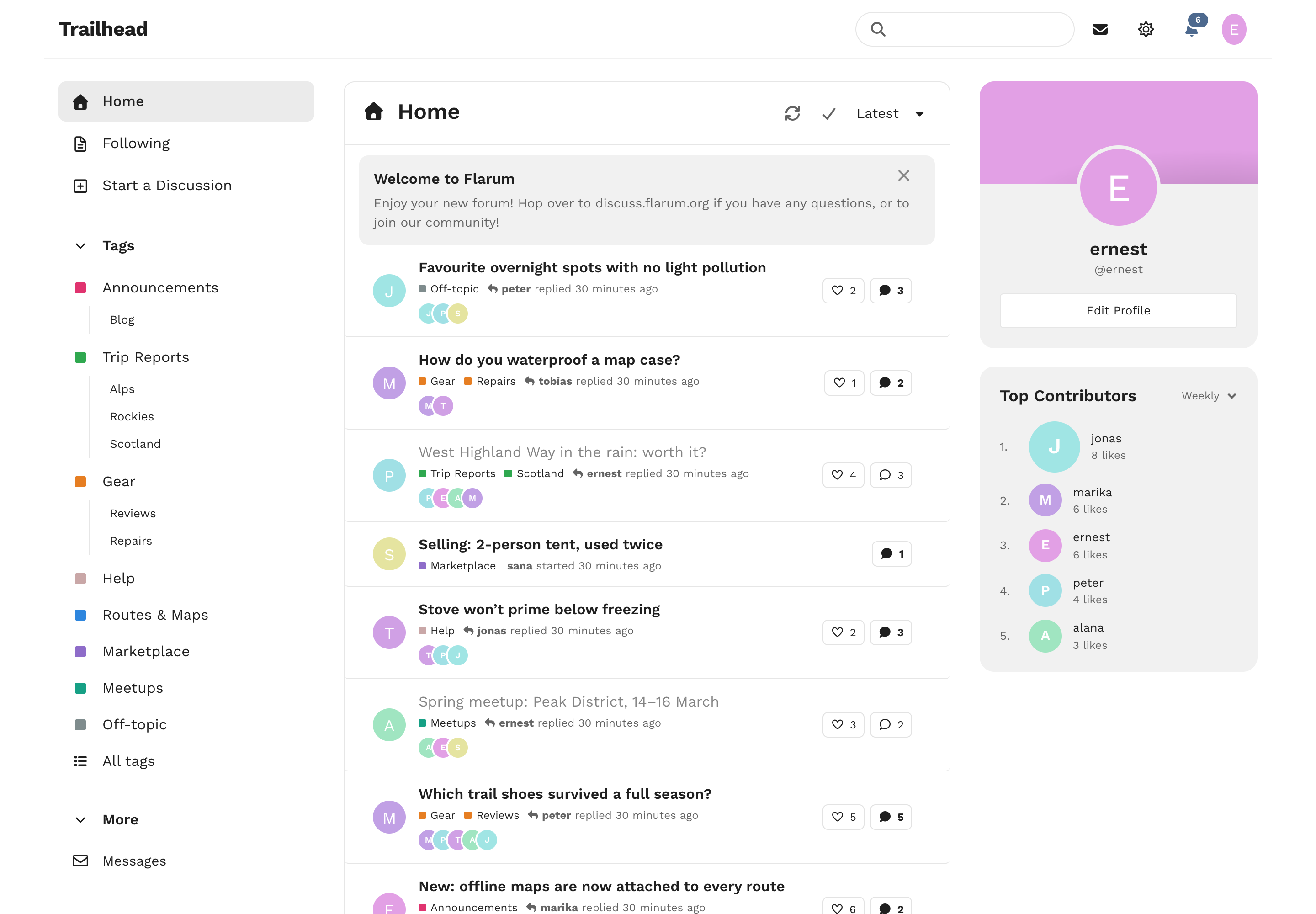This screenshot has height=914, width=1316.
Task: Click the Trailhead logo
Action: [x=103, y=29]
